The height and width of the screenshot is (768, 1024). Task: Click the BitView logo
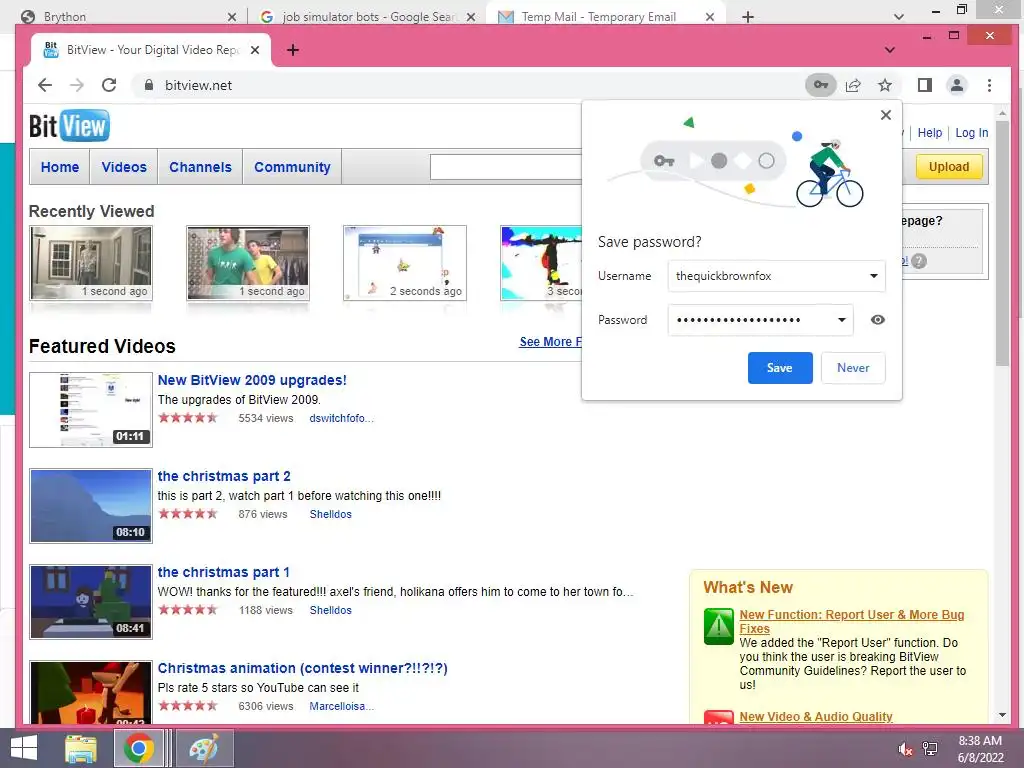(x=69, y=125)
